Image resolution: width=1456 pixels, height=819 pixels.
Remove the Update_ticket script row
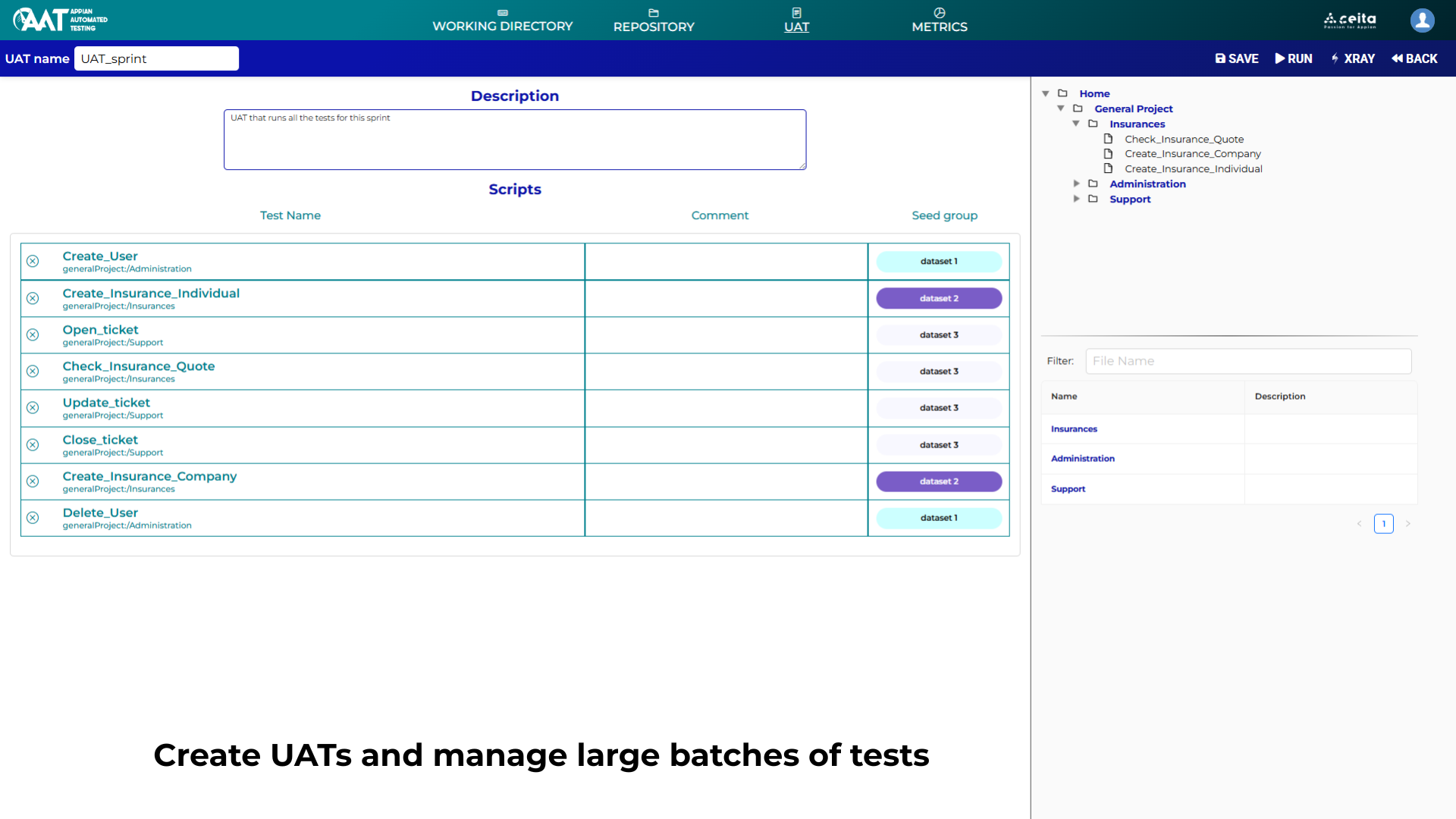pos(33,407)
